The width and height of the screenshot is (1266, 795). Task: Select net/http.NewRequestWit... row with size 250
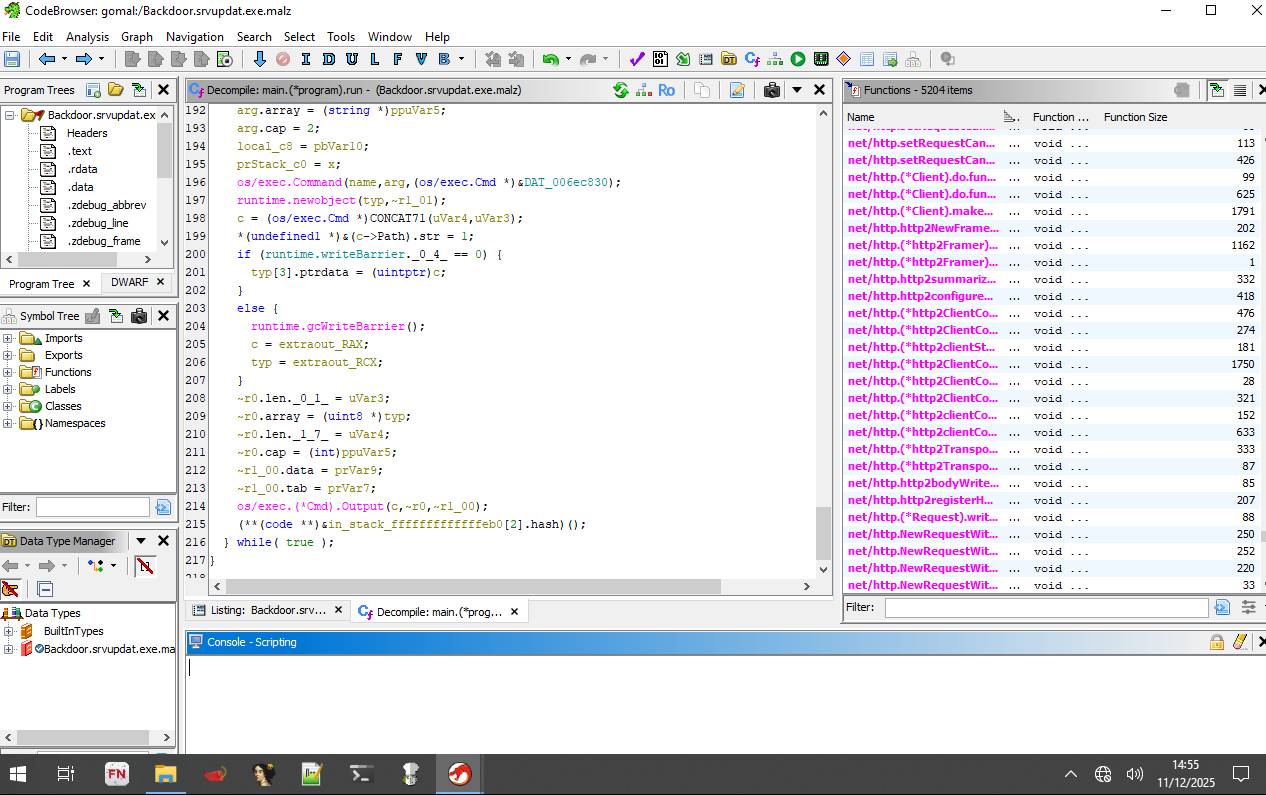click(922, 534)
